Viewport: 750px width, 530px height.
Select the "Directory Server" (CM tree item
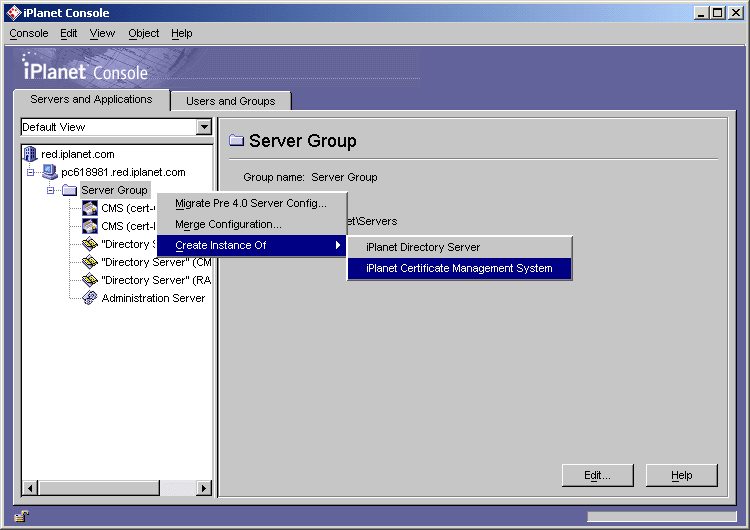[156, 262]
